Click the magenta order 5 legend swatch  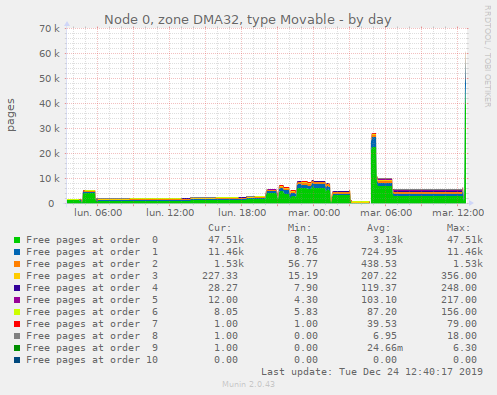17,300
